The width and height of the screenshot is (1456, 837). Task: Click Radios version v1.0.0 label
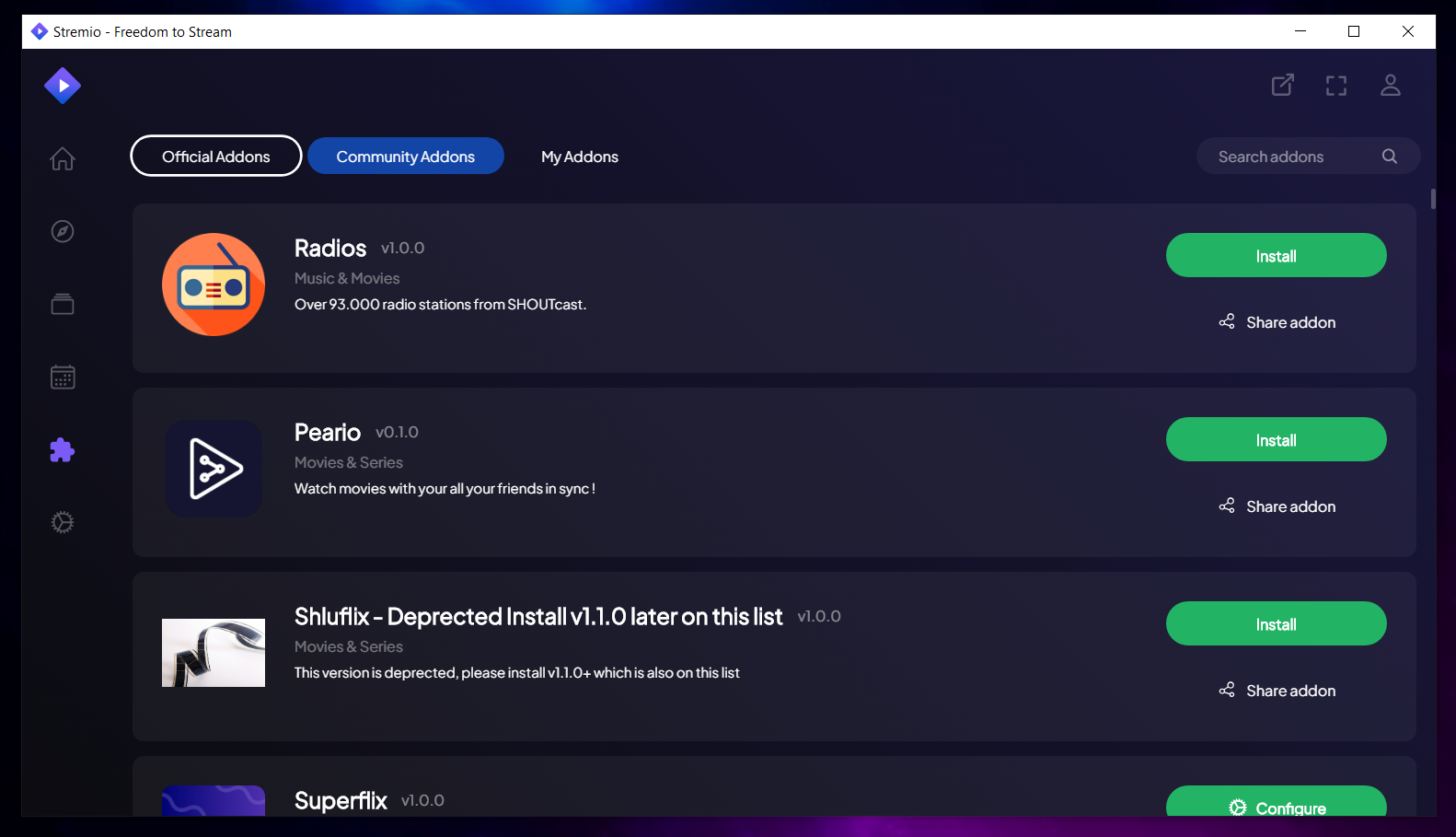click(403, 249)
